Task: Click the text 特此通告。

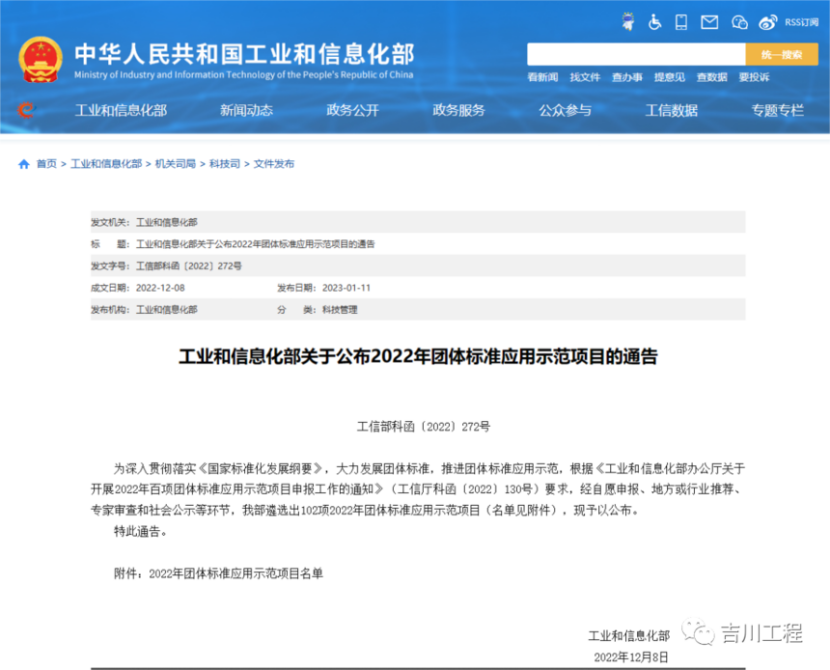Action: point(141,531)
